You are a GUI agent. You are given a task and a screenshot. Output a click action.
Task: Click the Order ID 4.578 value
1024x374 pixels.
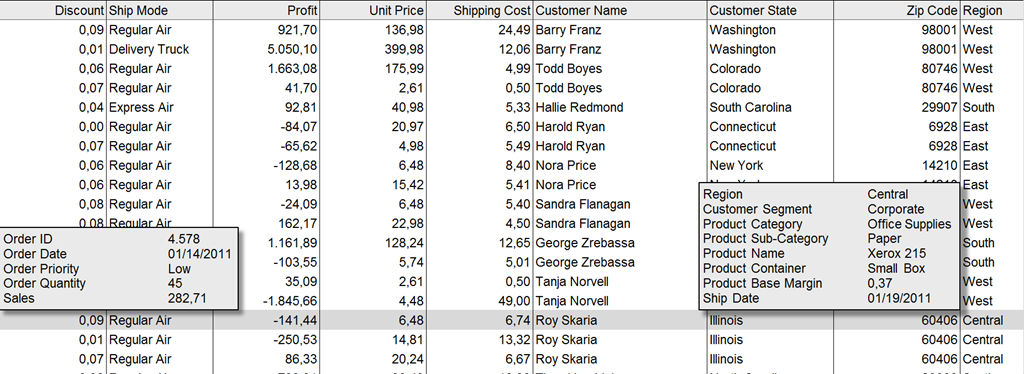(x=184, y=239)
